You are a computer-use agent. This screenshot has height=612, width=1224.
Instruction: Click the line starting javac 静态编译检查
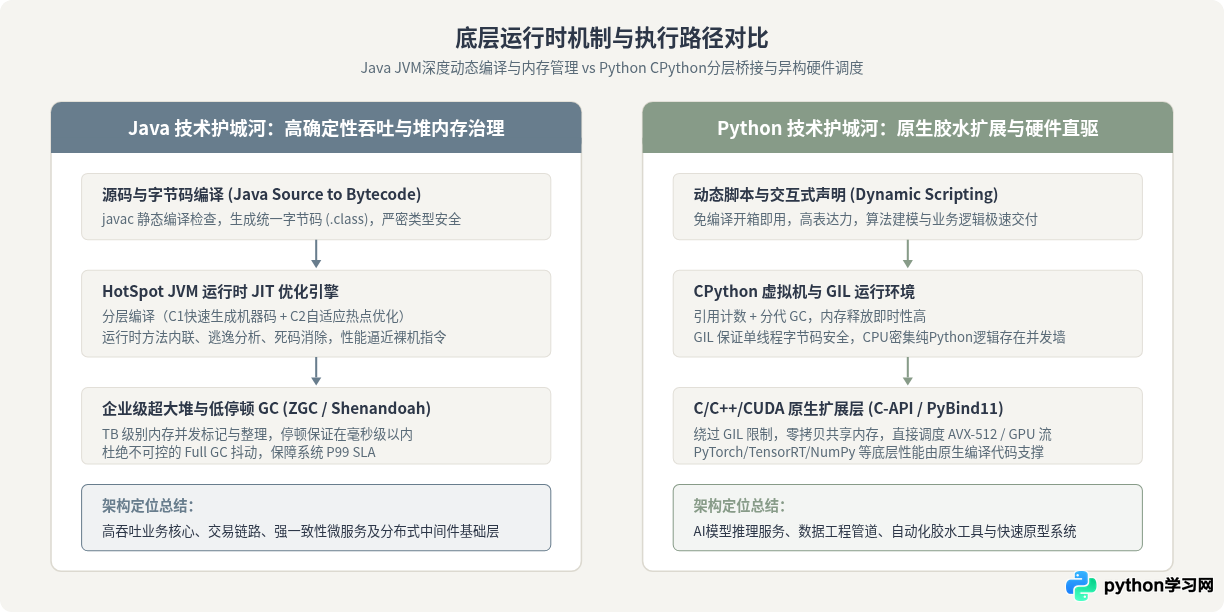tap(281, 219)
